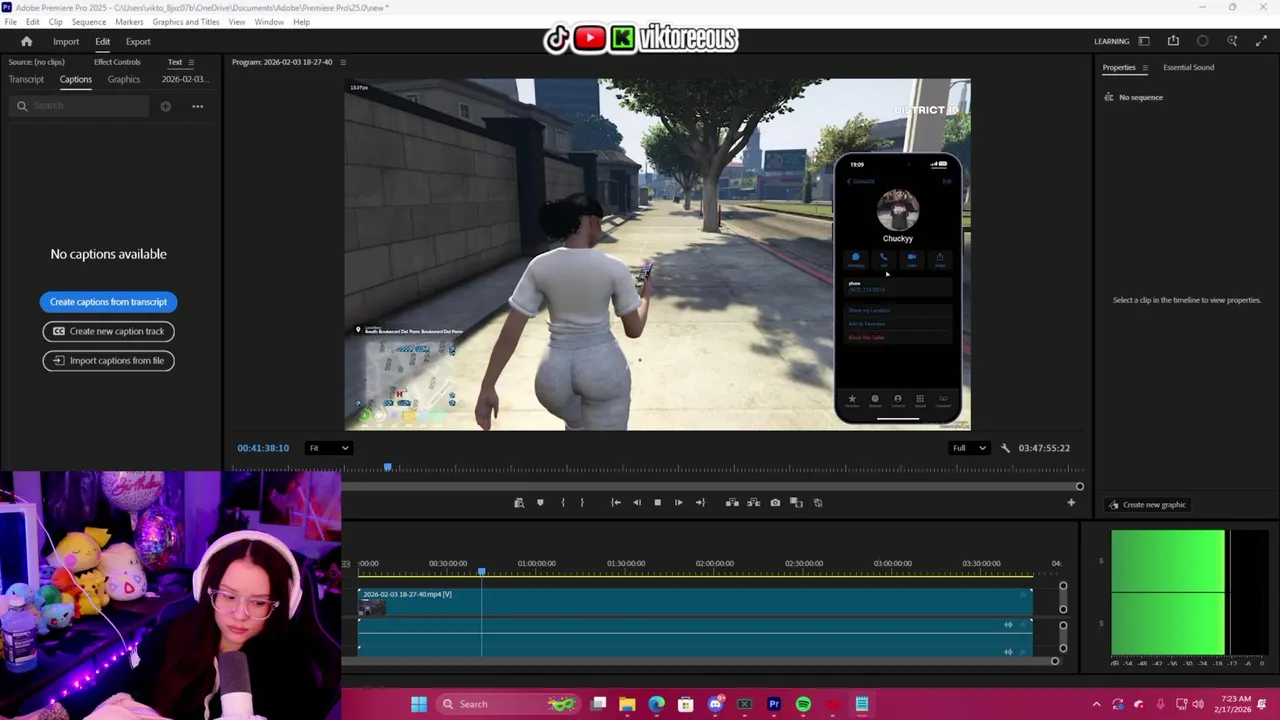Open the Sequence menu
This screenshot has width=1280, height=720.
[x=89, y=22]
